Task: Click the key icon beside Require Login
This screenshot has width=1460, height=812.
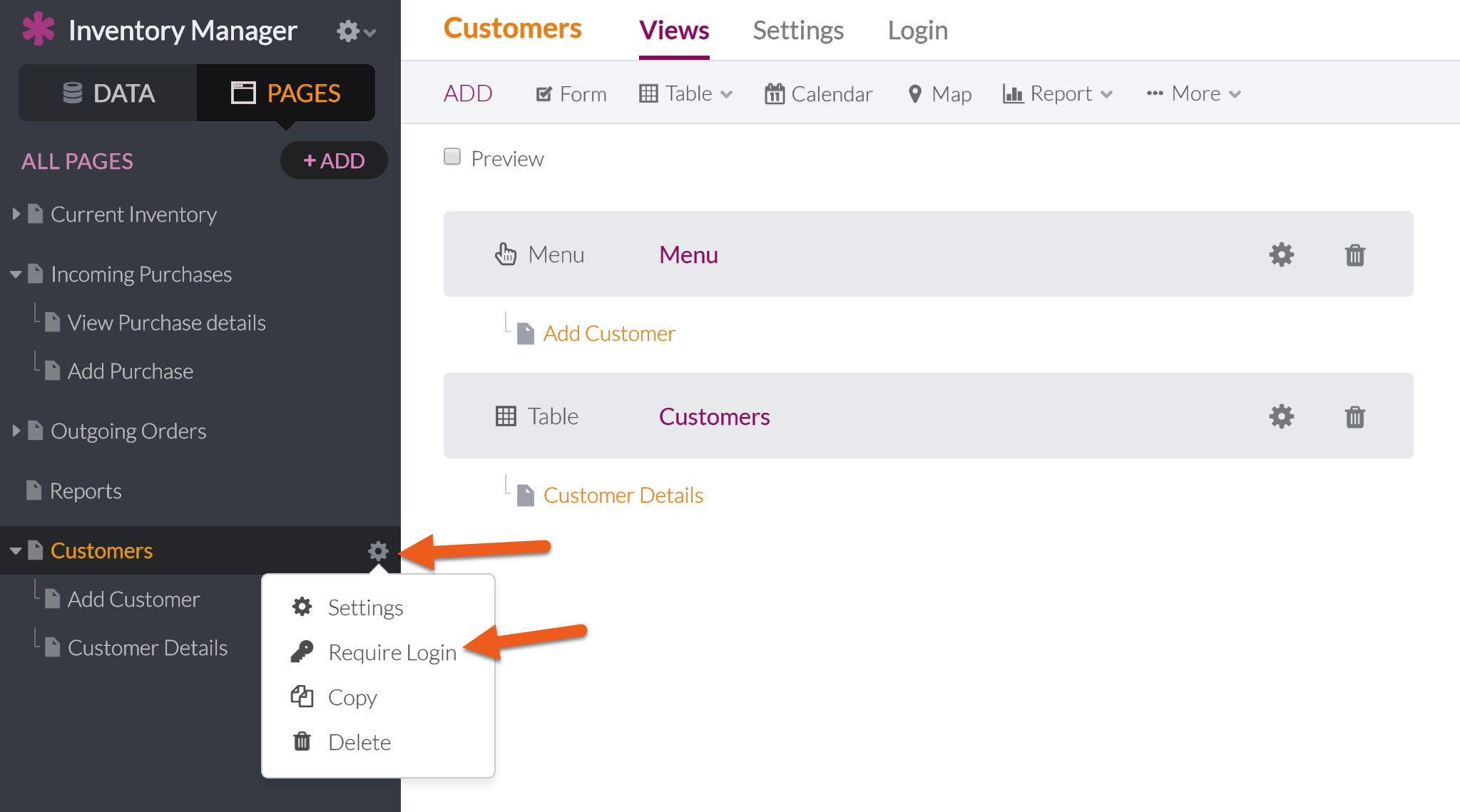Action: pyautogui.click(x=302, y=652)
